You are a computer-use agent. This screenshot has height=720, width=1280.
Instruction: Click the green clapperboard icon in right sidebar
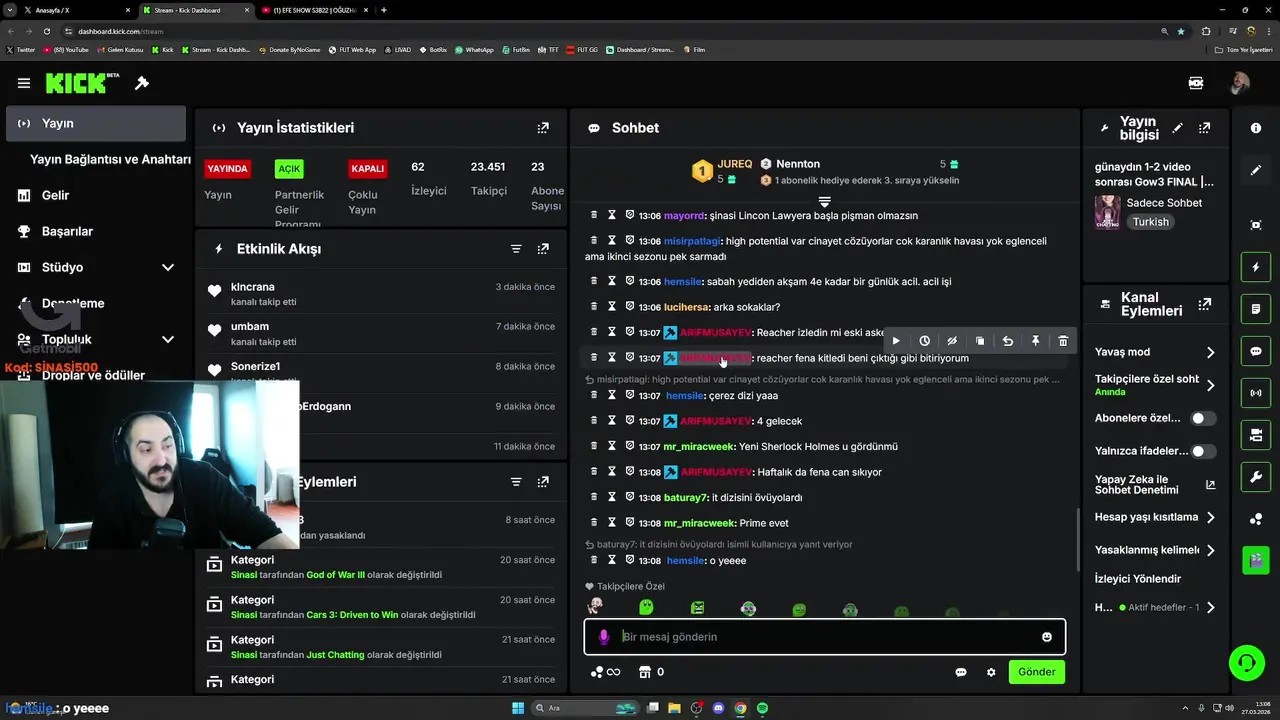[1256, 560]
